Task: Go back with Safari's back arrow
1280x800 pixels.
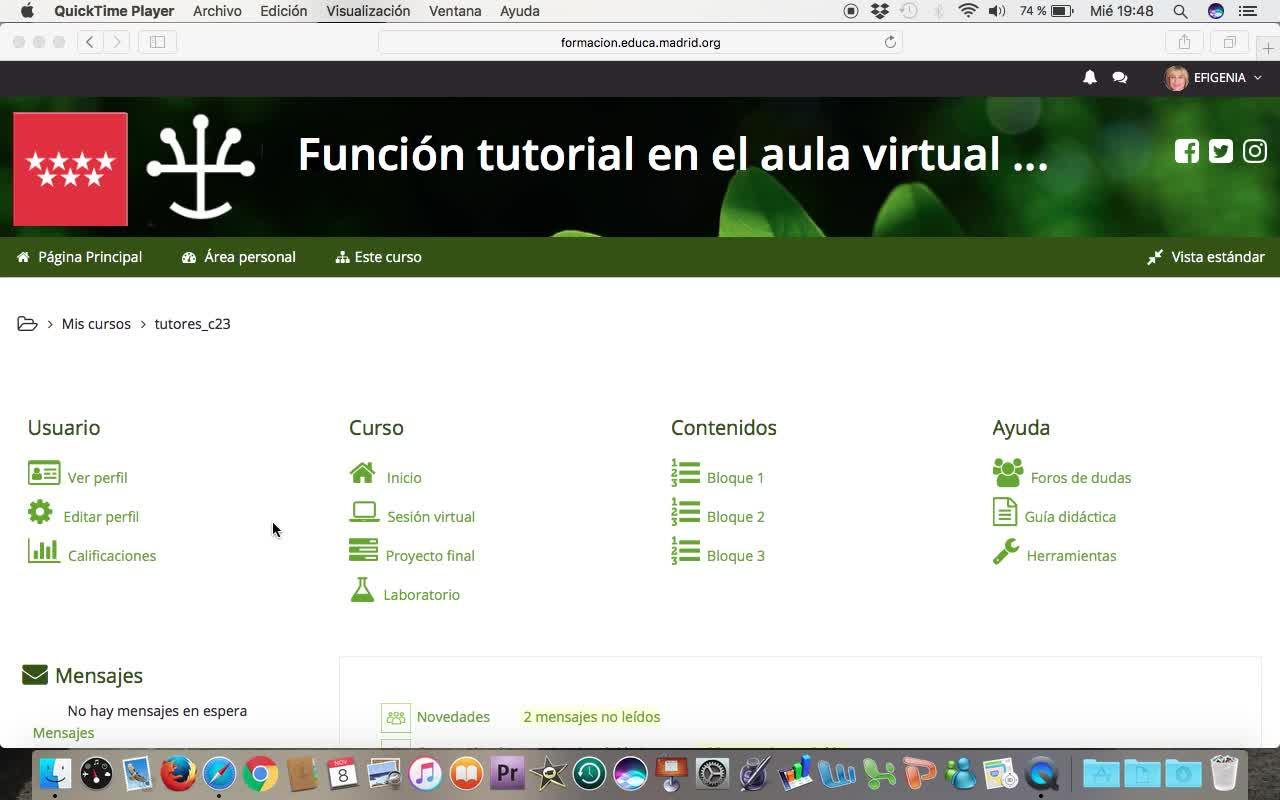Action: coord(90,42)
